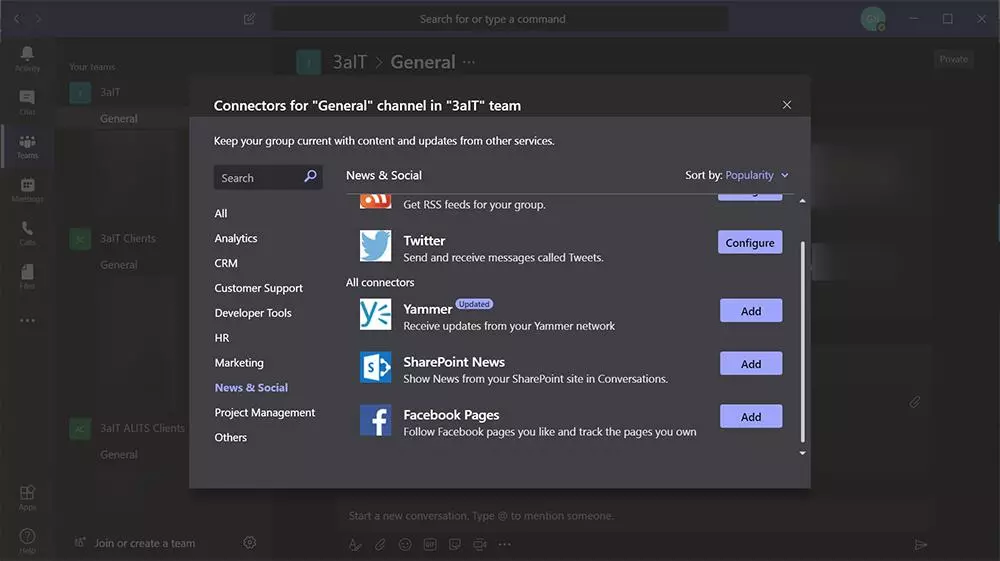Open General channel under 3aIT Clients

[119, 265]
